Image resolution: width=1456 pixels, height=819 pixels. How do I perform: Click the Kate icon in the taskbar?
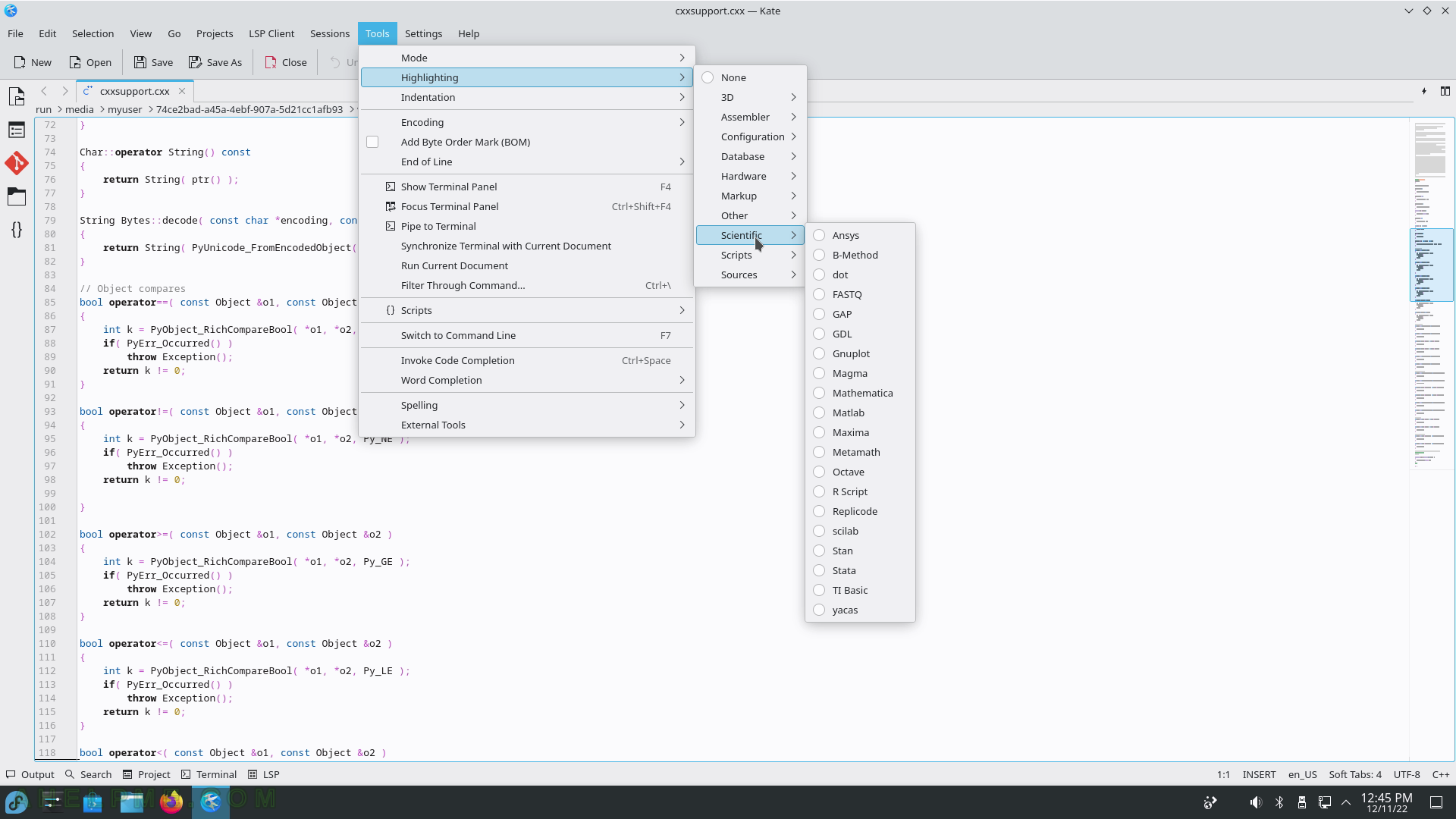click(x=211, y=802)
